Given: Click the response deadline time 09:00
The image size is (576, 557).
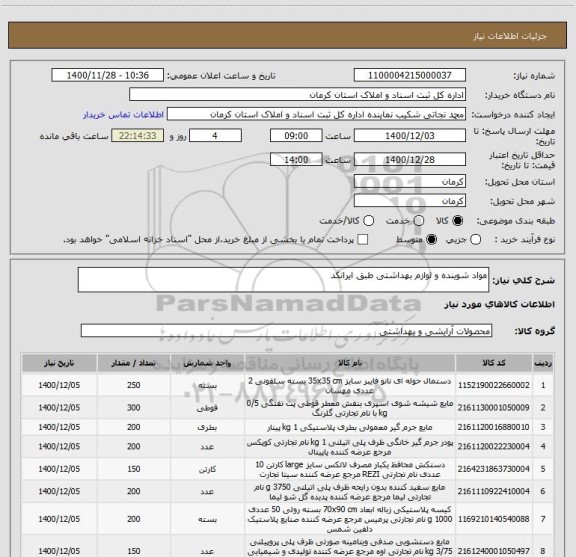Looking at the screenshot, I should tap(296, 136).
